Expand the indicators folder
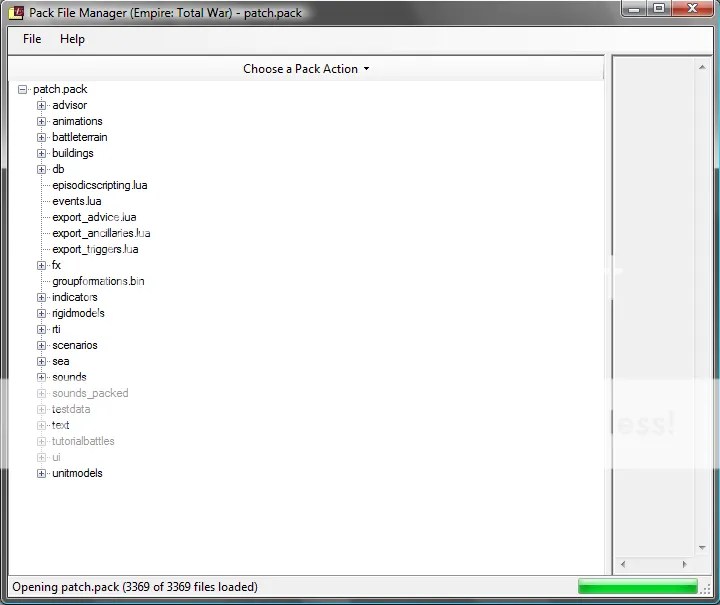 (x=41, y=297)
